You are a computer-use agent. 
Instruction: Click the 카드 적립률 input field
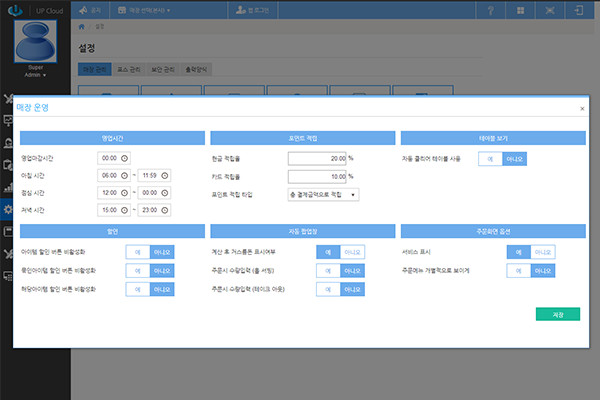(316, 175)
